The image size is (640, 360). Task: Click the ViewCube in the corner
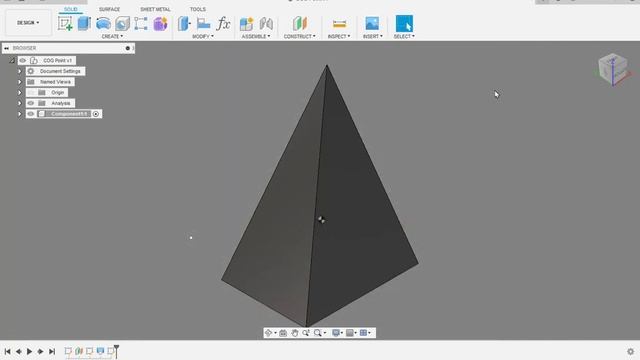point(613,68)
